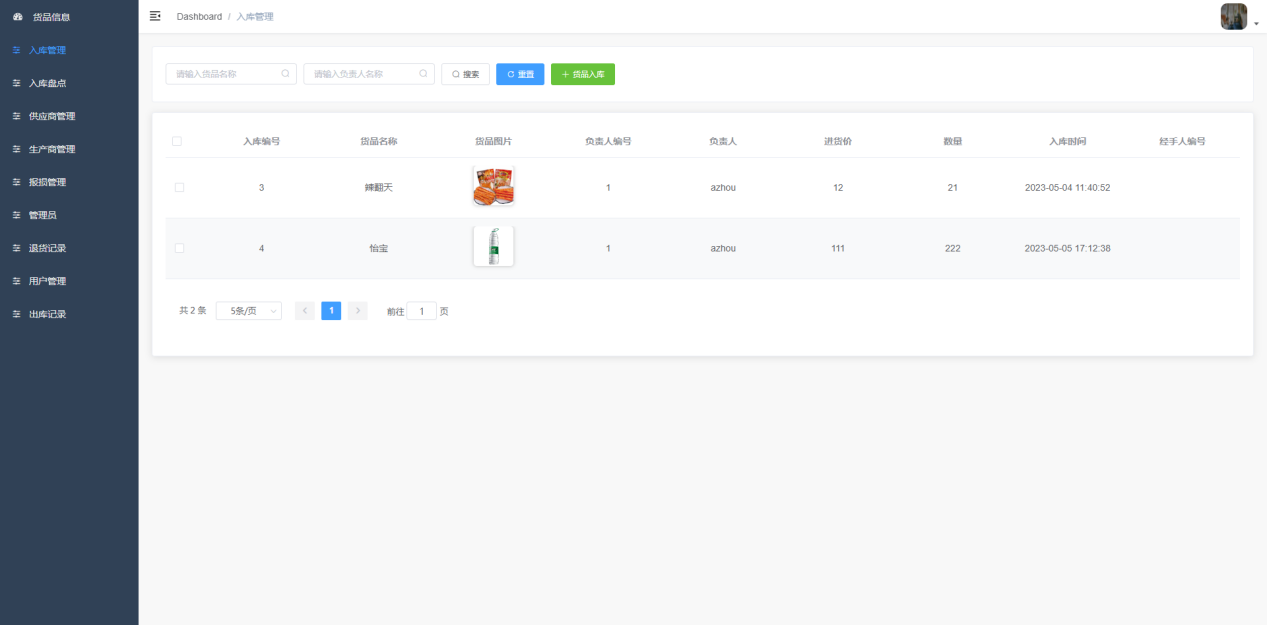Open 供应商管理 via its sidebar icon
Screen dimensions: 1267x625
coord(16,116)
